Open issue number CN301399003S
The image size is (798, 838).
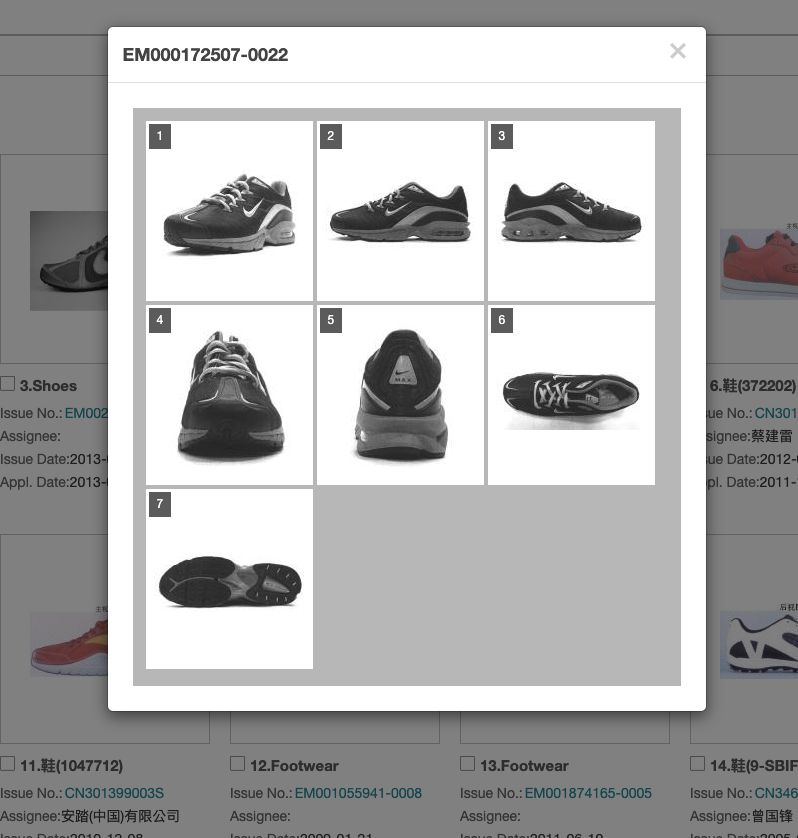114,793
